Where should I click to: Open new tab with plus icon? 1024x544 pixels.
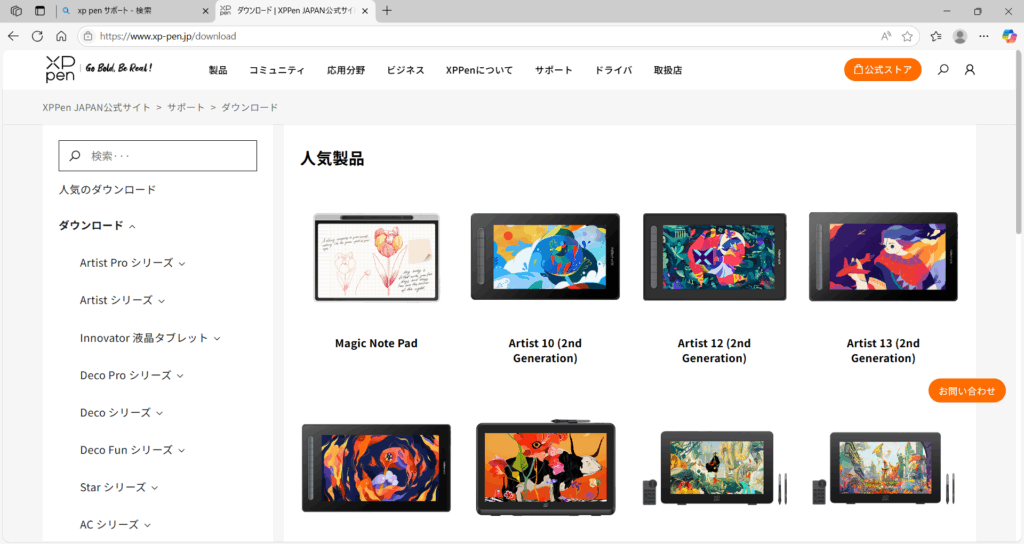click(387, 10)
